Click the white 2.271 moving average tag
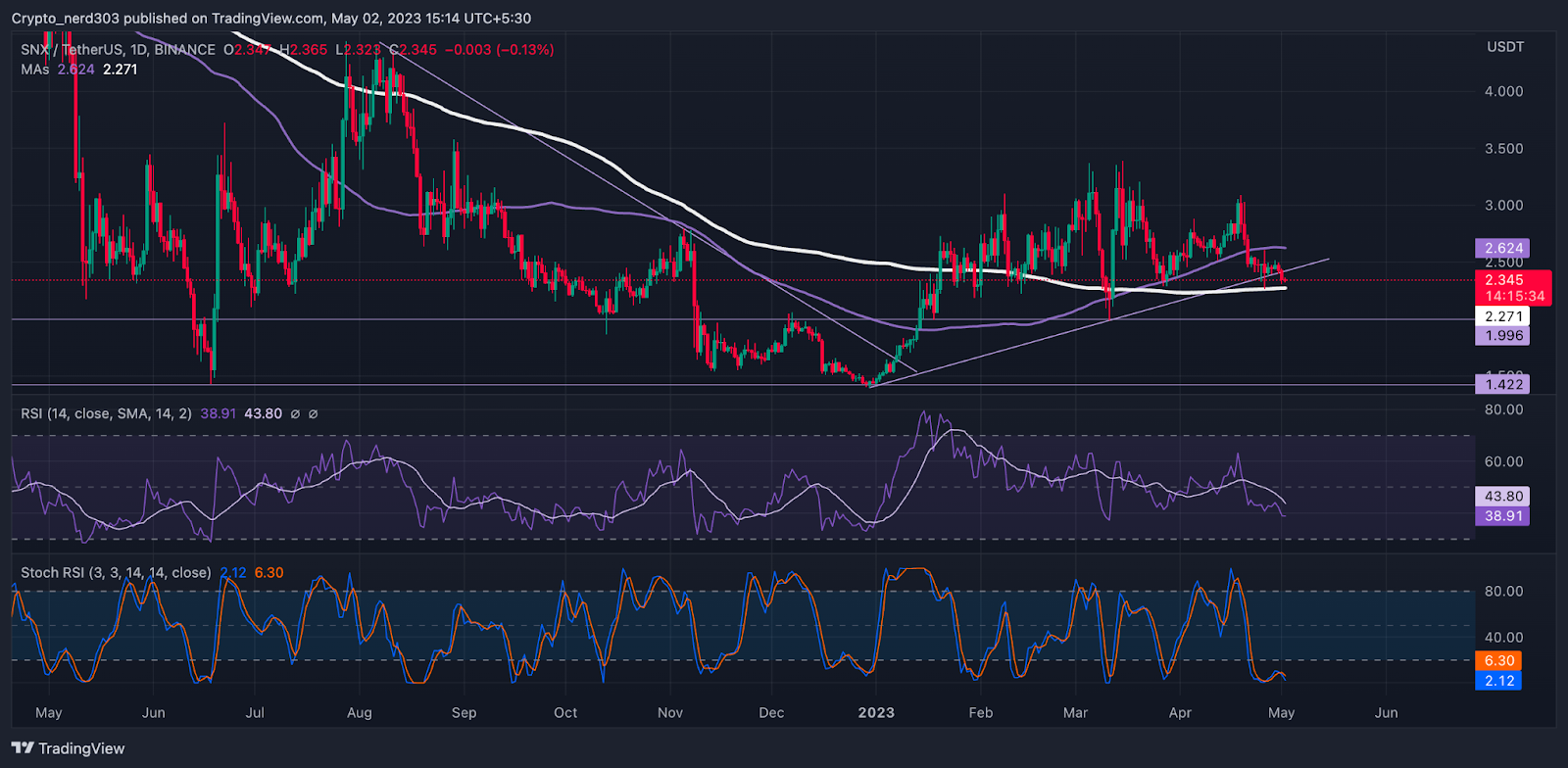The height and width of the screenshot is (768, 1568). (x=1503, y=316)
